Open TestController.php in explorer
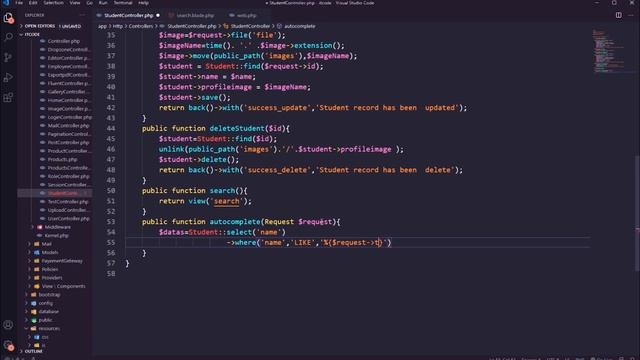This screenshot has height=360, width=640. (x=68, y=202)
